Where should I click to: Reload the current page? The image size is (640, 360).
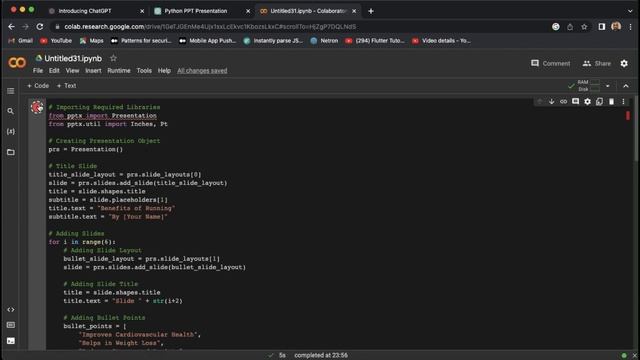pos(40,27)
